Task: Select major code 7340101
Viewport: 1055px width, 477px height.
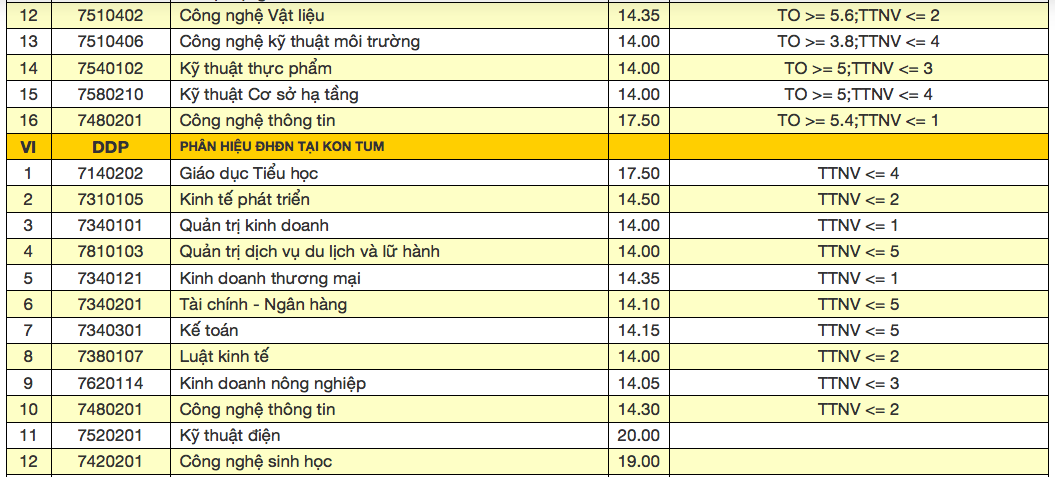Action: click(x=110, y=225)
